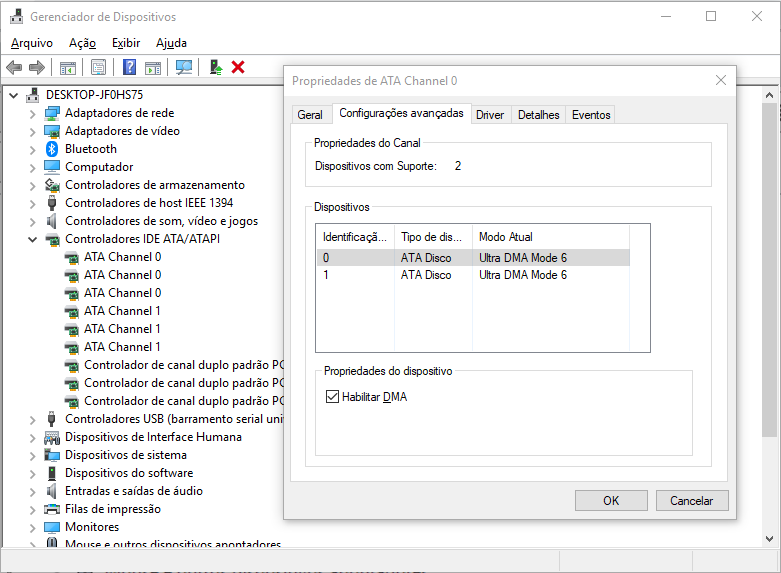Click the update driver toolbar icon

pos(215,67)
